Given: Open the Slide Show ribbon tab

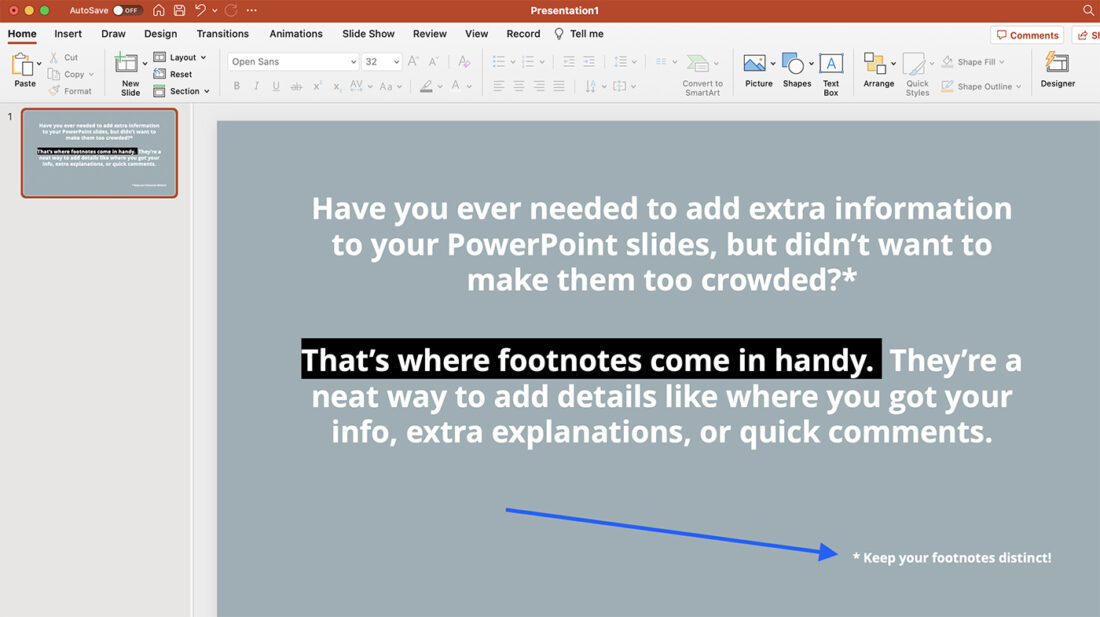Looking at the screenshot, I should pos(368,33).
